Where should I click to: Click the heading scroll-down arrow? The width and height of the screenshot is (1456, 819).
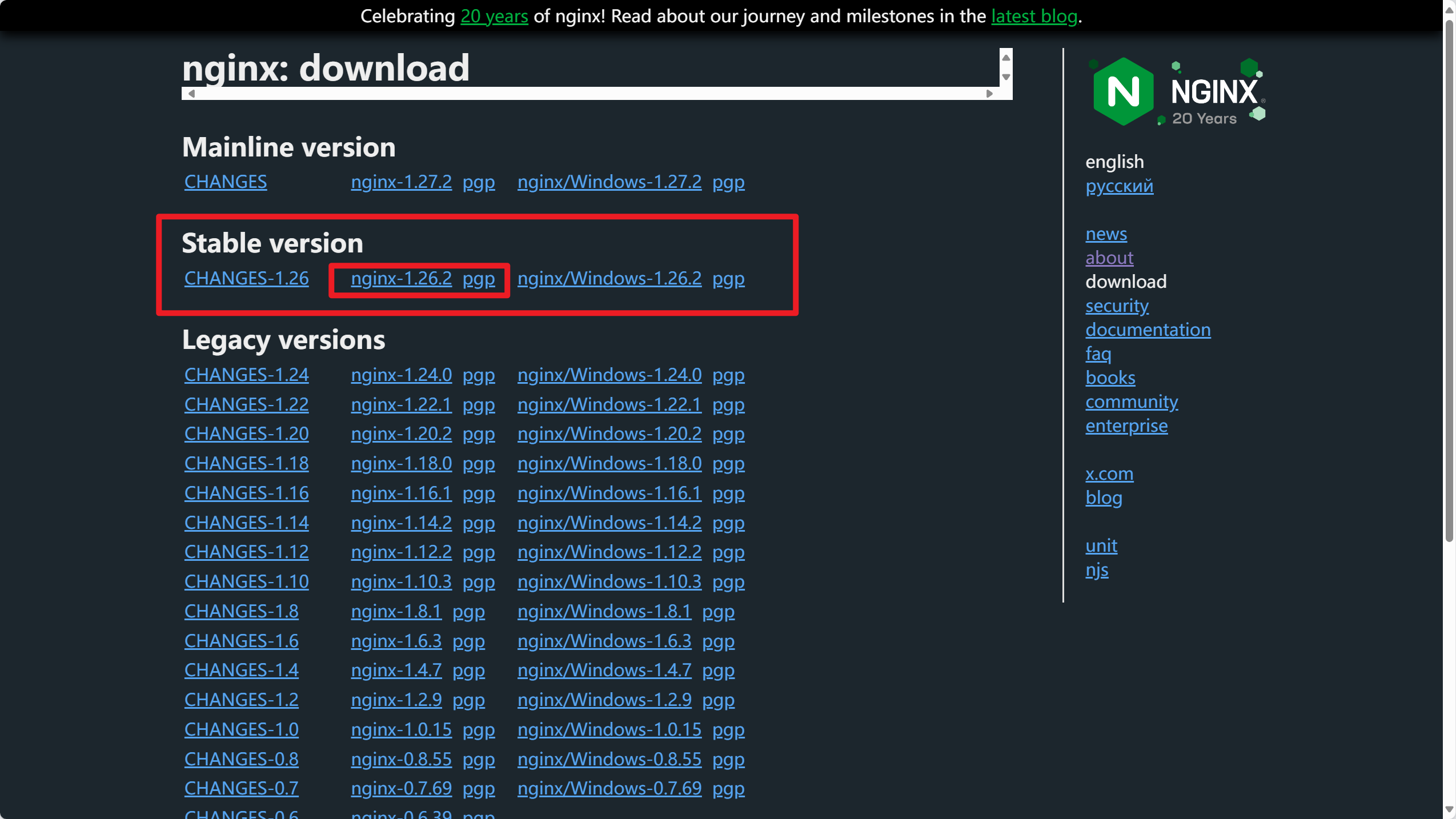point(1006,77)
